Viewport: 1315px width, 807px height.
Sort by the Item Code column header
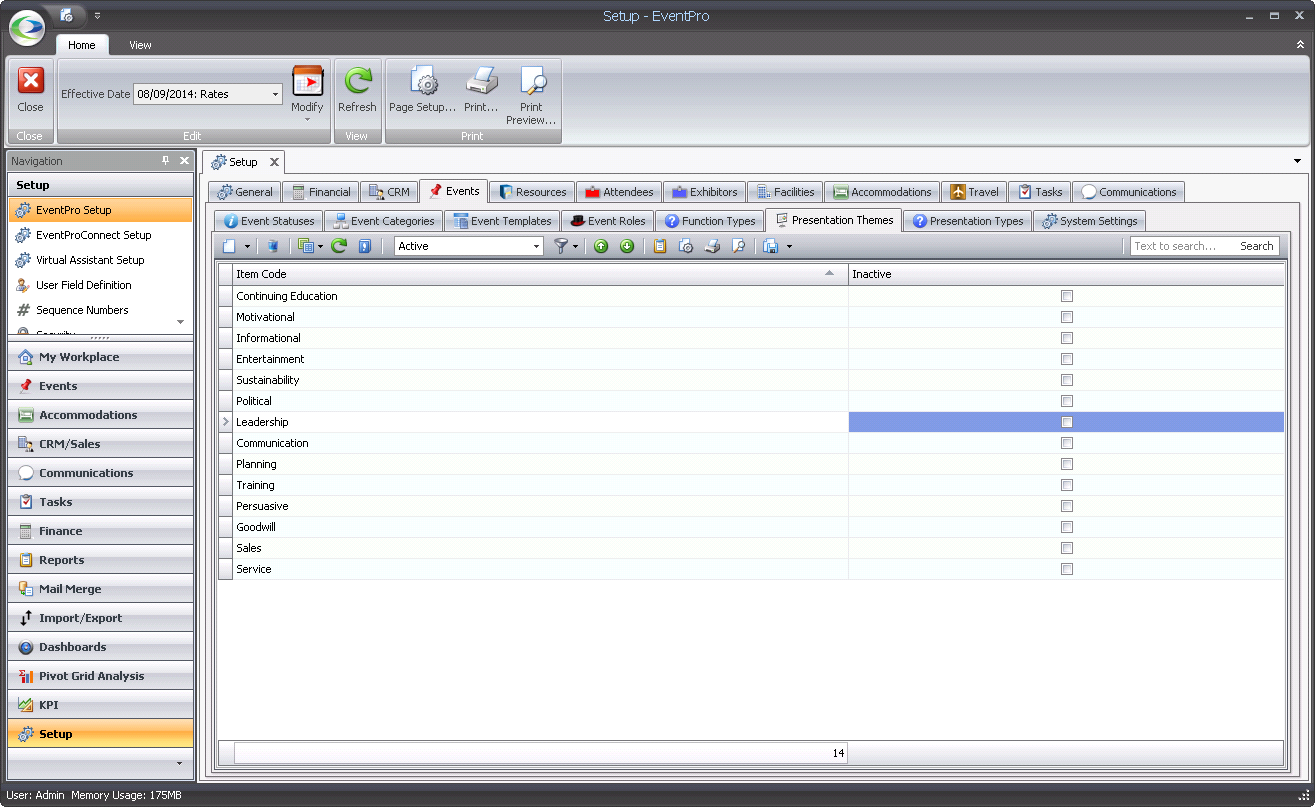click(540, 274)
